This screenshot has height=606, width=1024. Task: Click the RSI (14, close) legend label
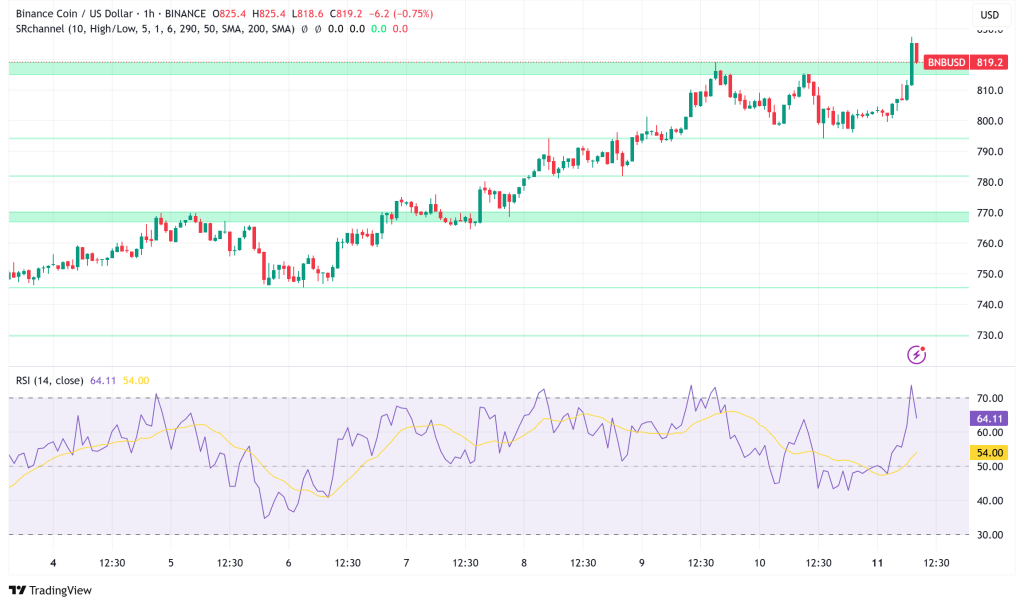pyautogui.click(x=50, y=381)
